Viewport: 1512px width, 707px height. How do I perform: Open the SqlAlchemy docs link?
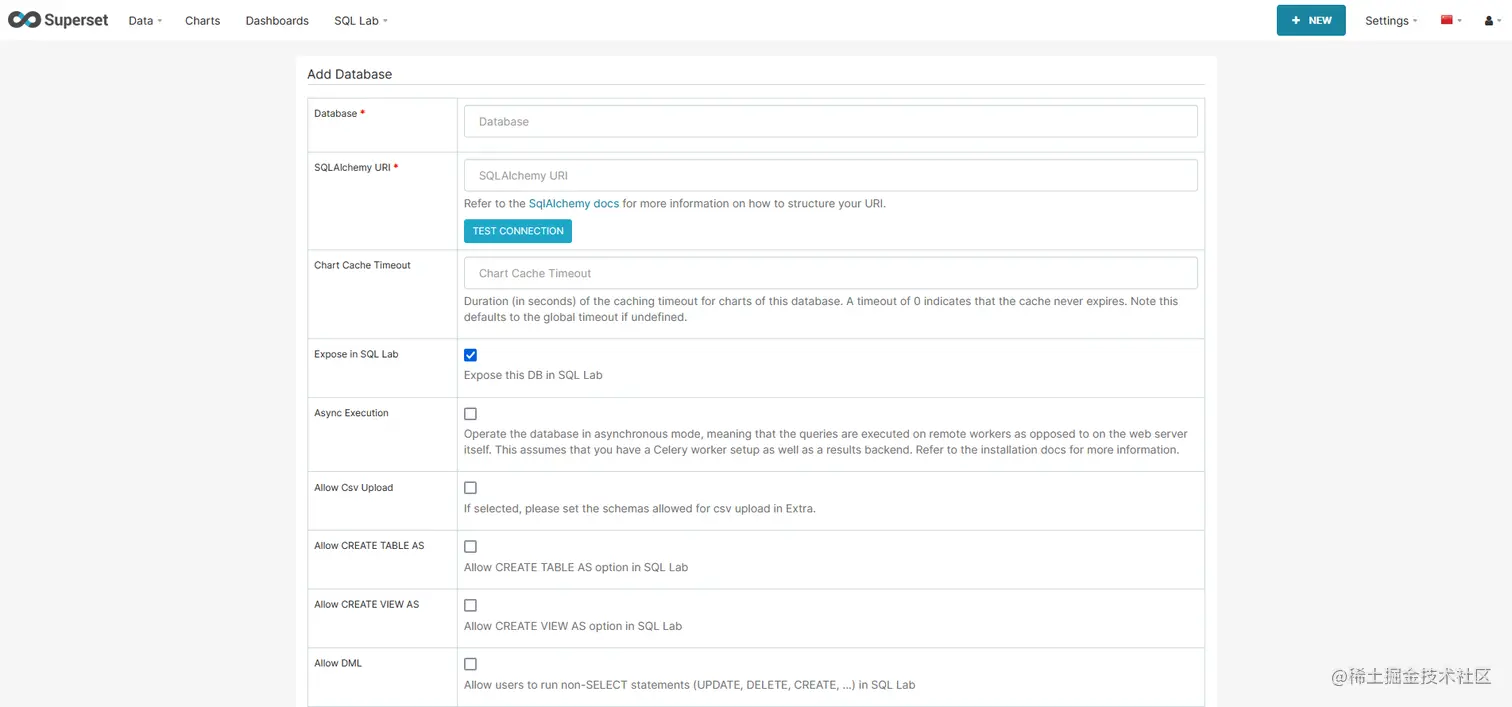pyautogui.click(x=574, y=203)
